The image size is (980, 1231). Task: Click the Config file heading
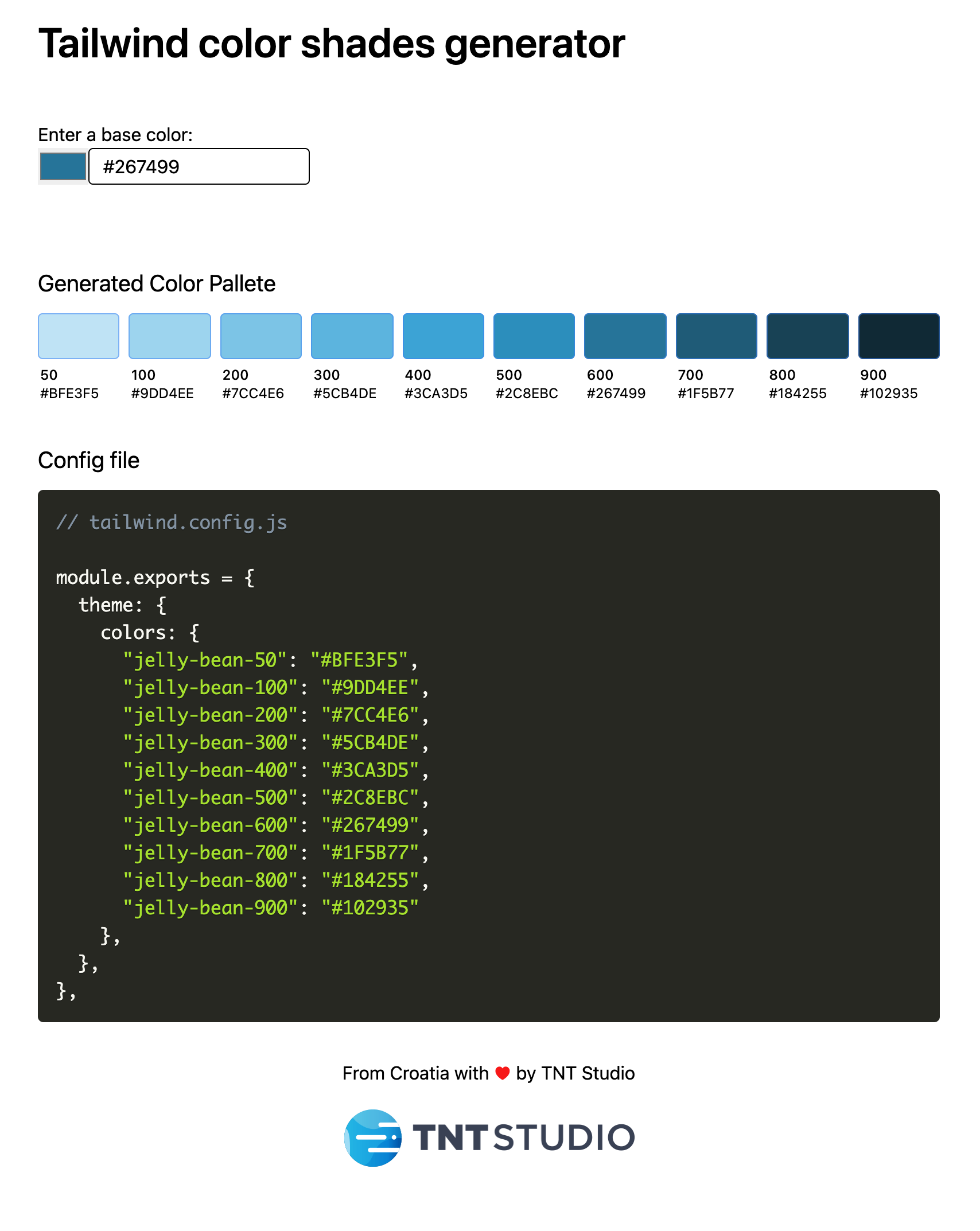click(x=88, y=459)
